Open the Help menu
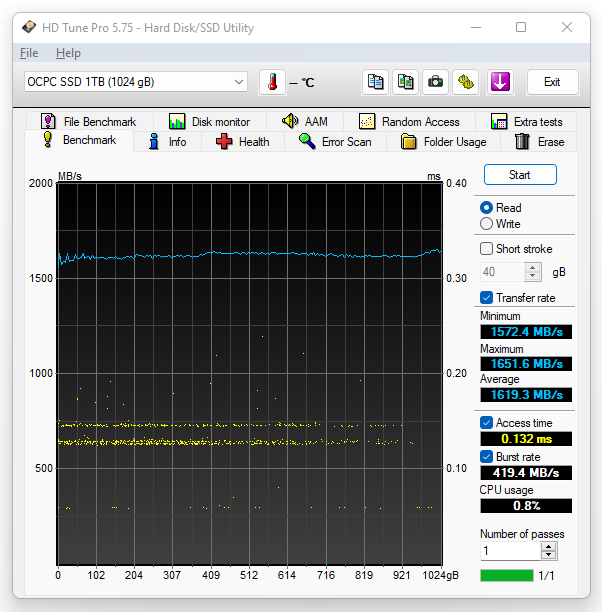The width and height of the screenshot is (602, 612). coord(68,53)
